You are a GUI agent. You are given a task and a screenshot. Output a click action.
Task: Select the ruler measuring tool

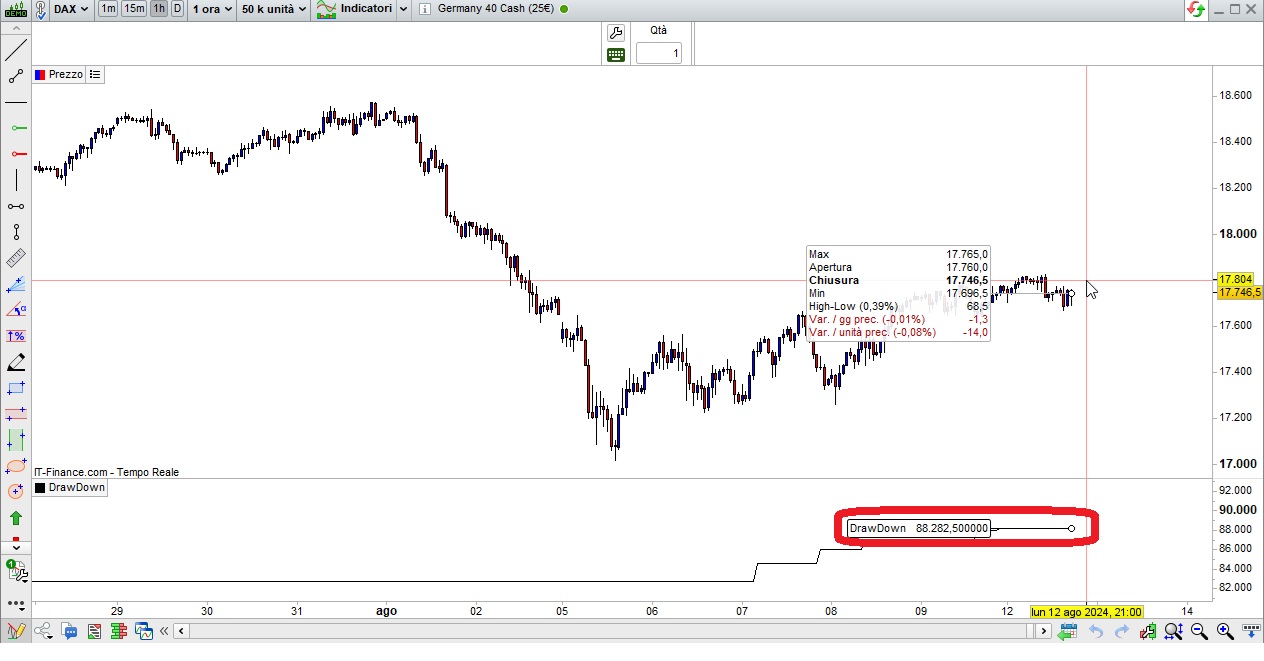pyautogui.click(x=16, y=258)
